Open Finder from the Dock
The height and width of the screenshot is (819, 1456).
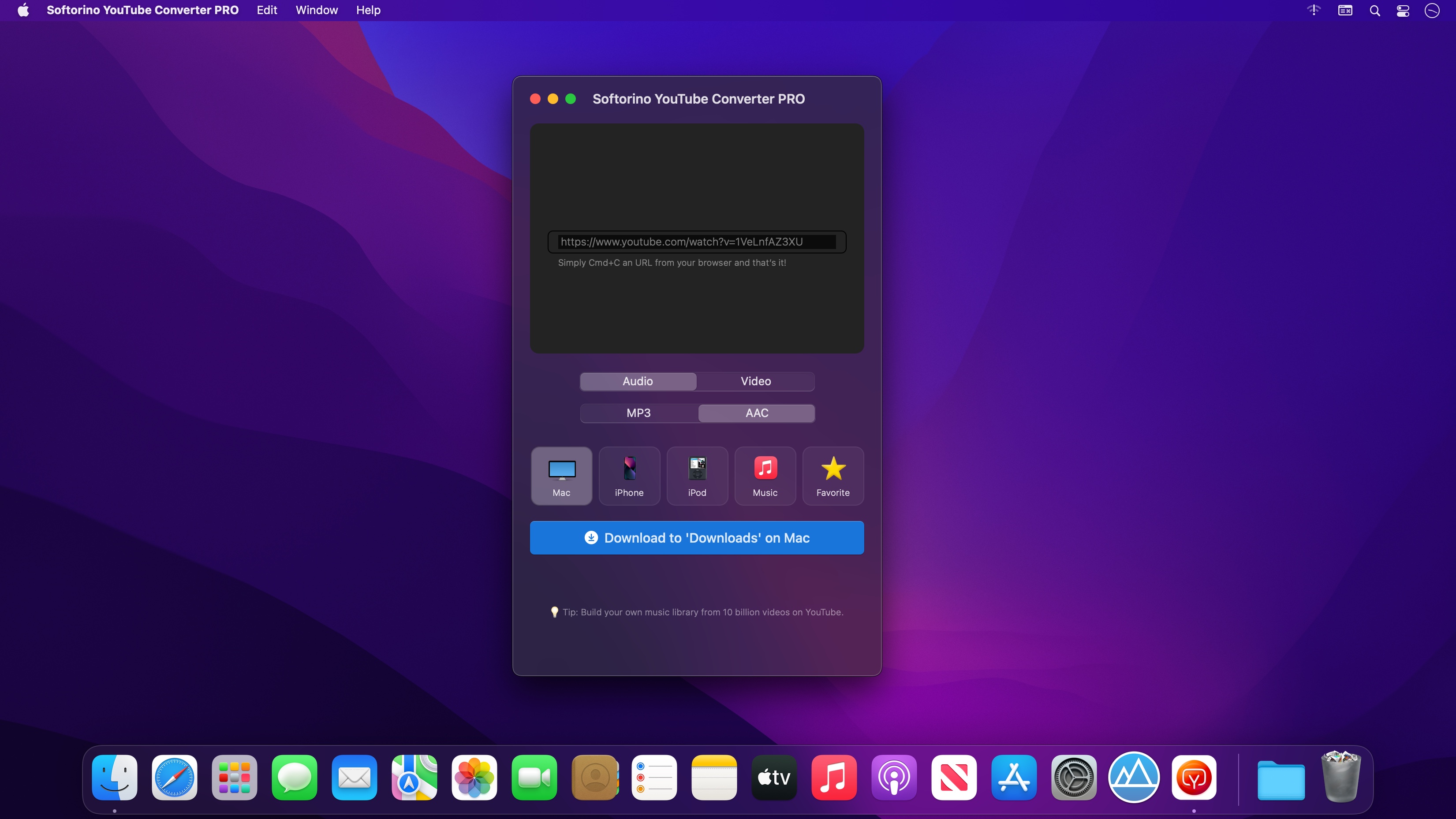pos(115,778)
